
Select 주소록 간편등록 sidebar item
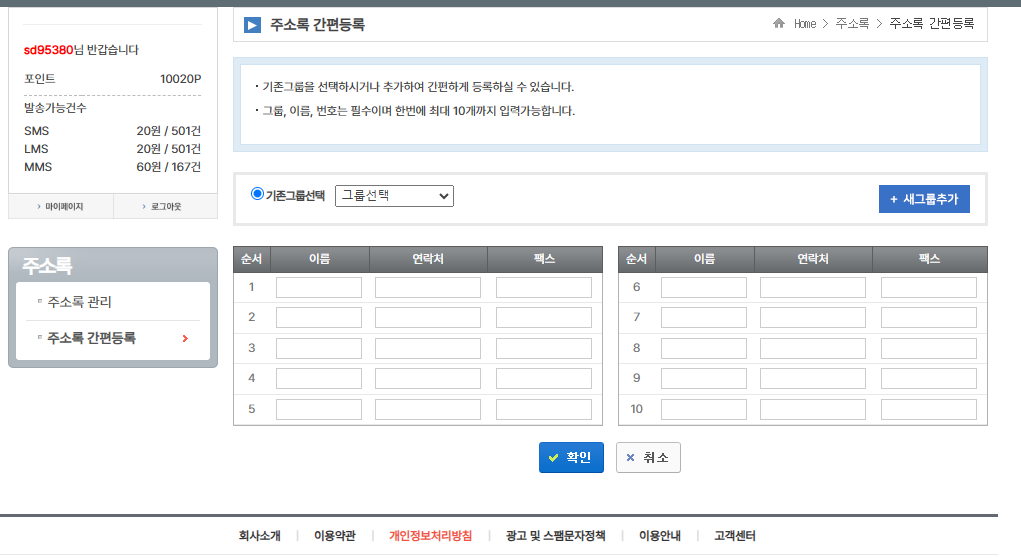click(x=91, y=338)
